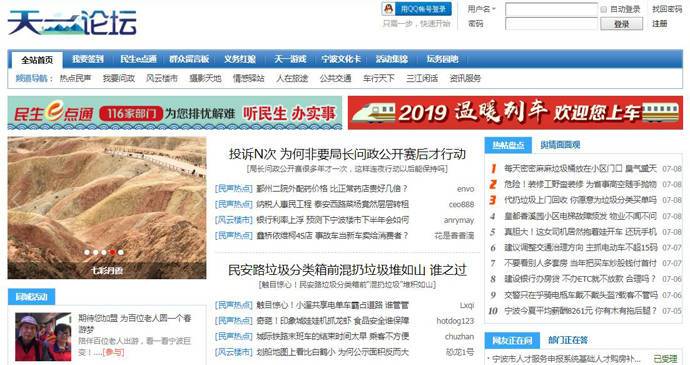Go to the 我要问政 channel
Screen dimensions: 690x365
tap(118, 78)
